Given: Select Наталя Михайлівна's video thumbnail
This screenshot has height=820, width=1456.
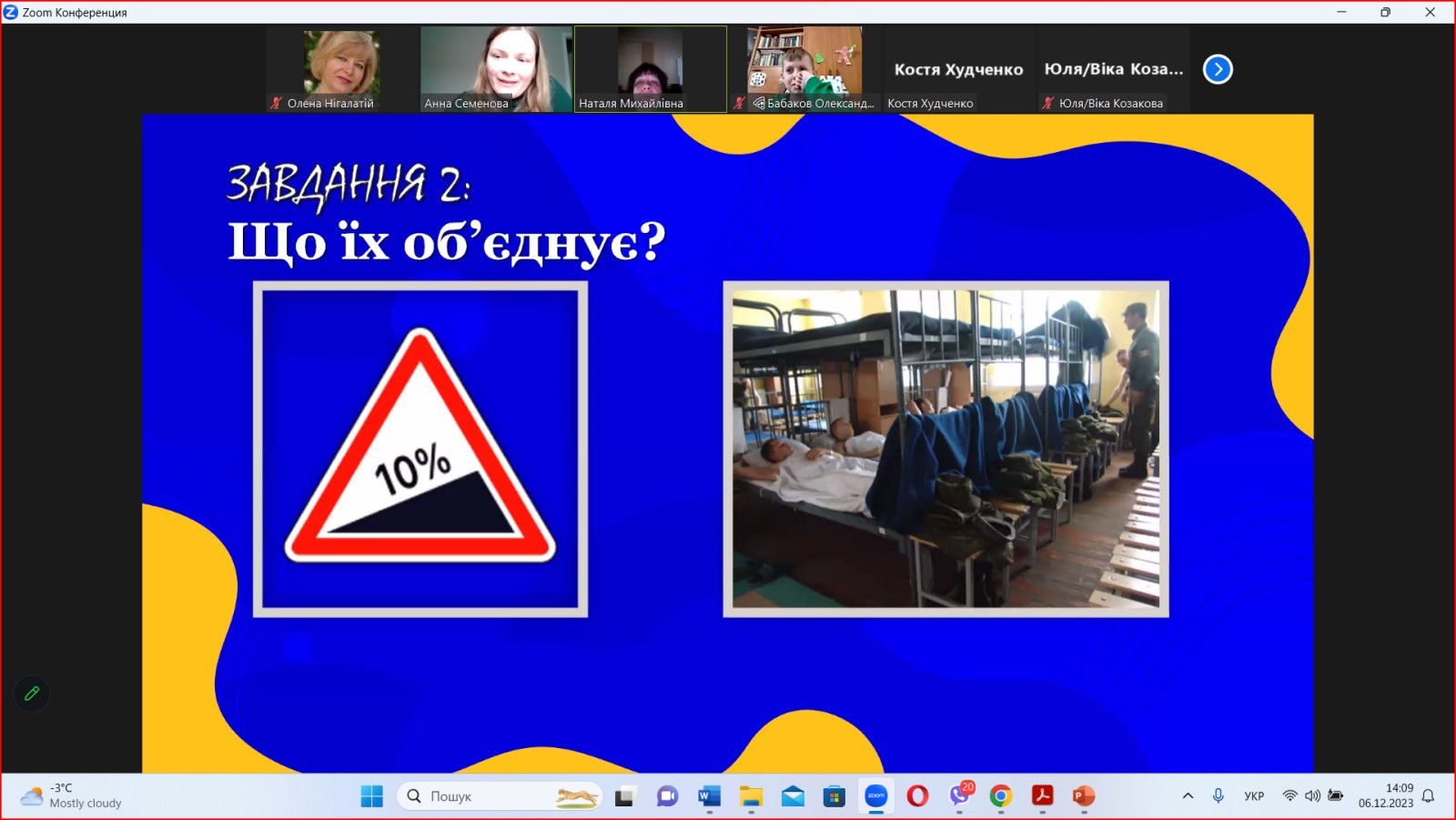Looking at the screenshot, I should 651,69.
